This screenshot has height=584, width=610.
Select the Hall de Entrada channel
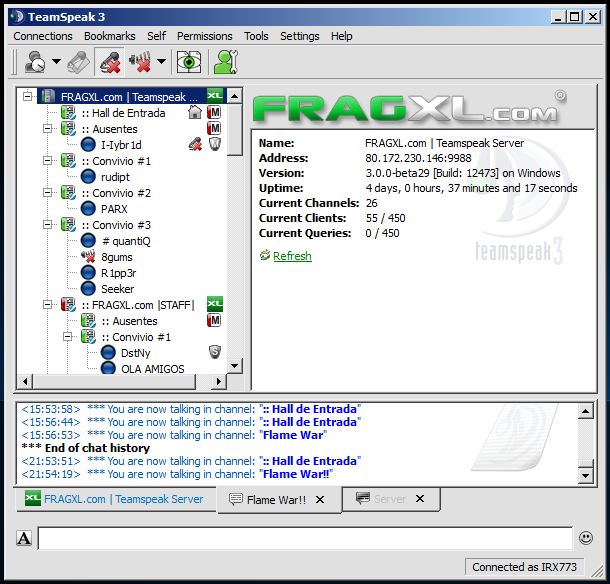point(123,113)
